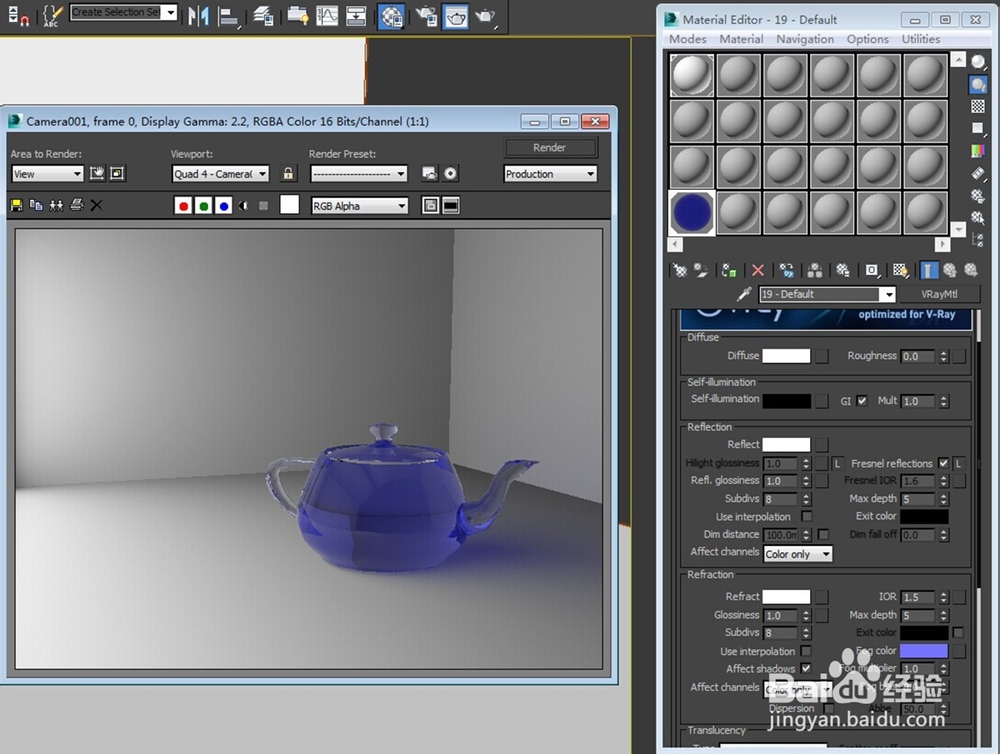Print the rendered image
Screen dimensions: 1000x754
pyautogui.click(x=77, y=205)
